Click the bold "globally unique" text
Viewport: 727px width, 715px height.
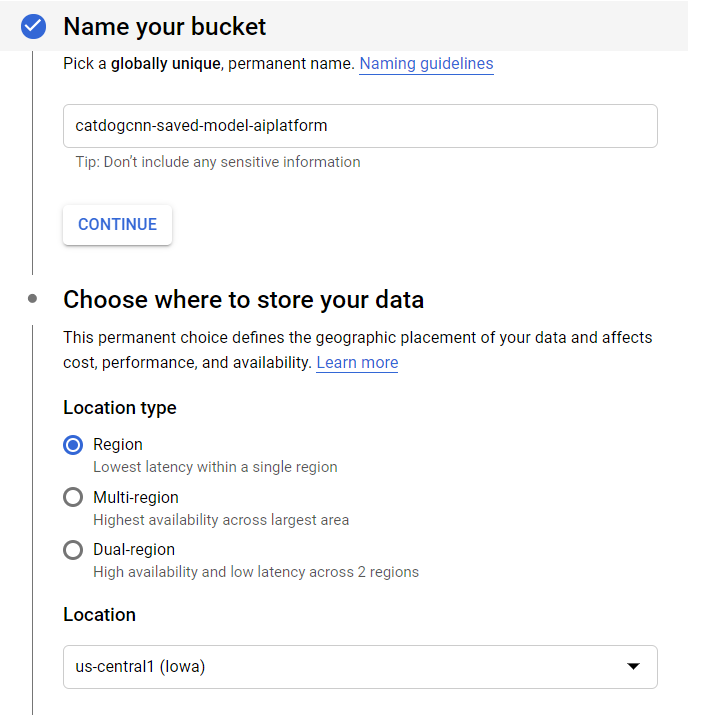click(166, 64)
